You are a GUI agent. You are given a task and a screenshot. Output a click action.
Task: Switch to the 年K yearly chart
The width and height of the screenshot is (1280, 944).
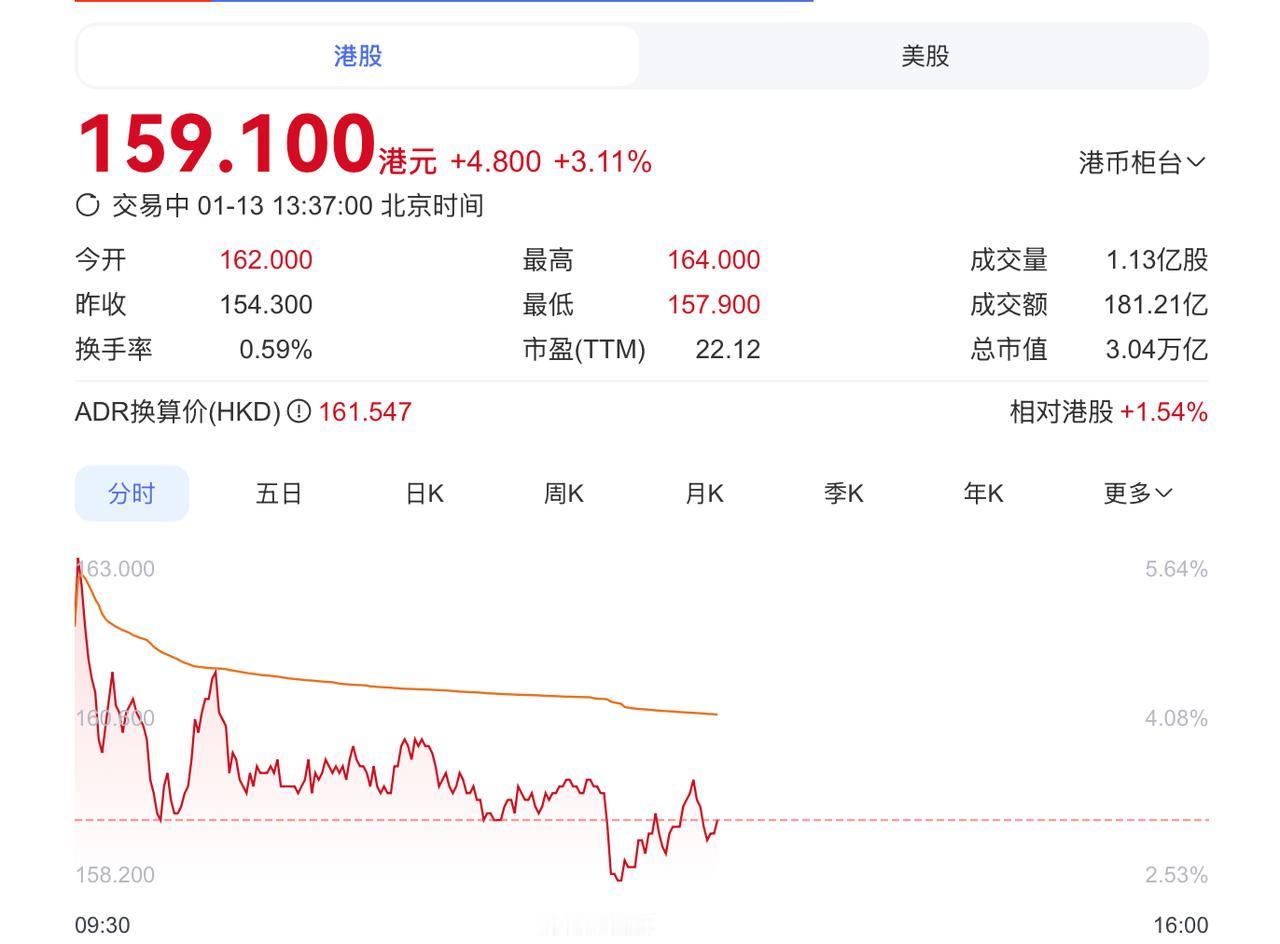pos(982,492)
